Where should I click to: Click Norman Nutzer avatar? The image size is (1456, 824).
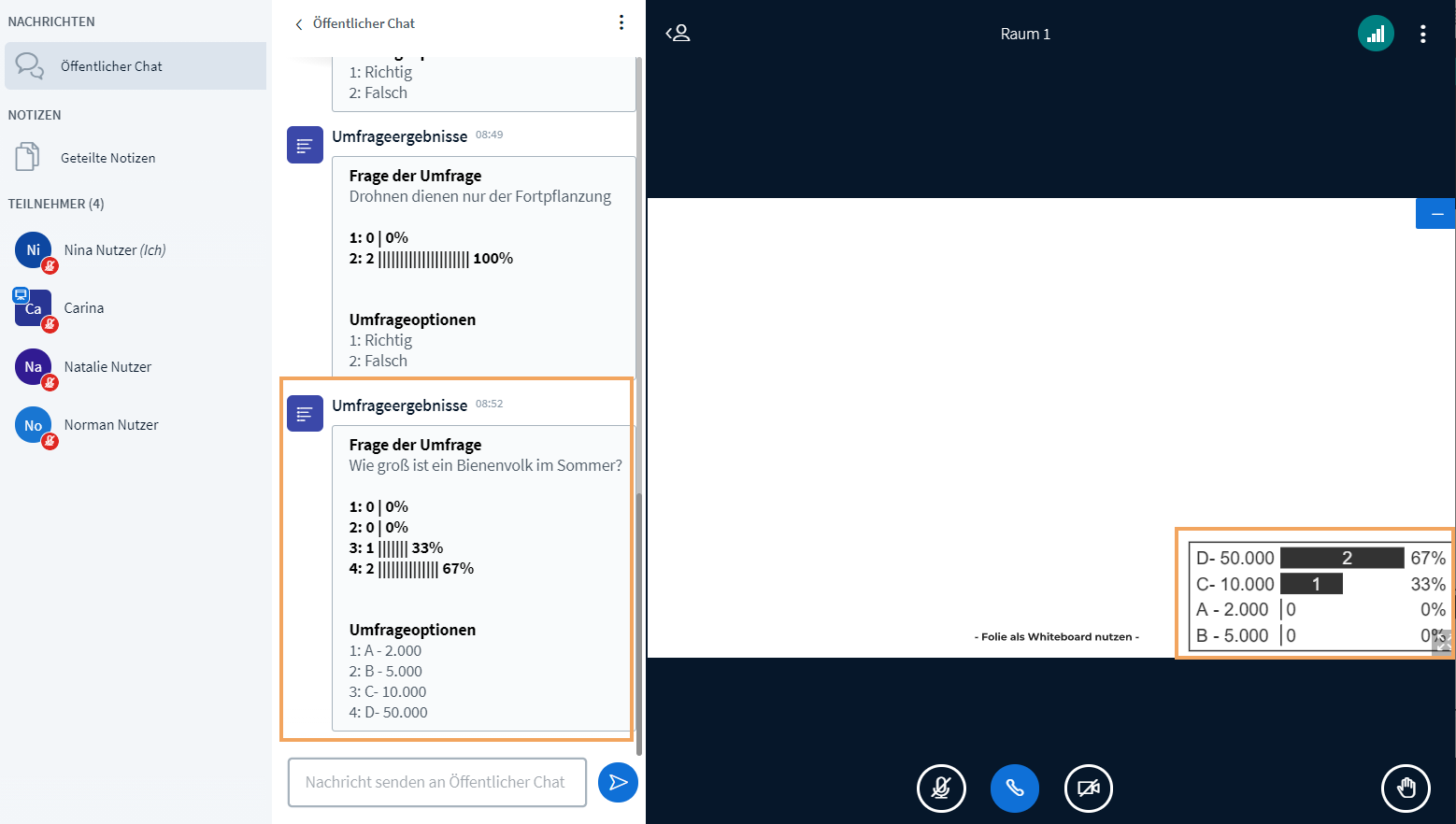pyautogui.click(x=34, y=426)
